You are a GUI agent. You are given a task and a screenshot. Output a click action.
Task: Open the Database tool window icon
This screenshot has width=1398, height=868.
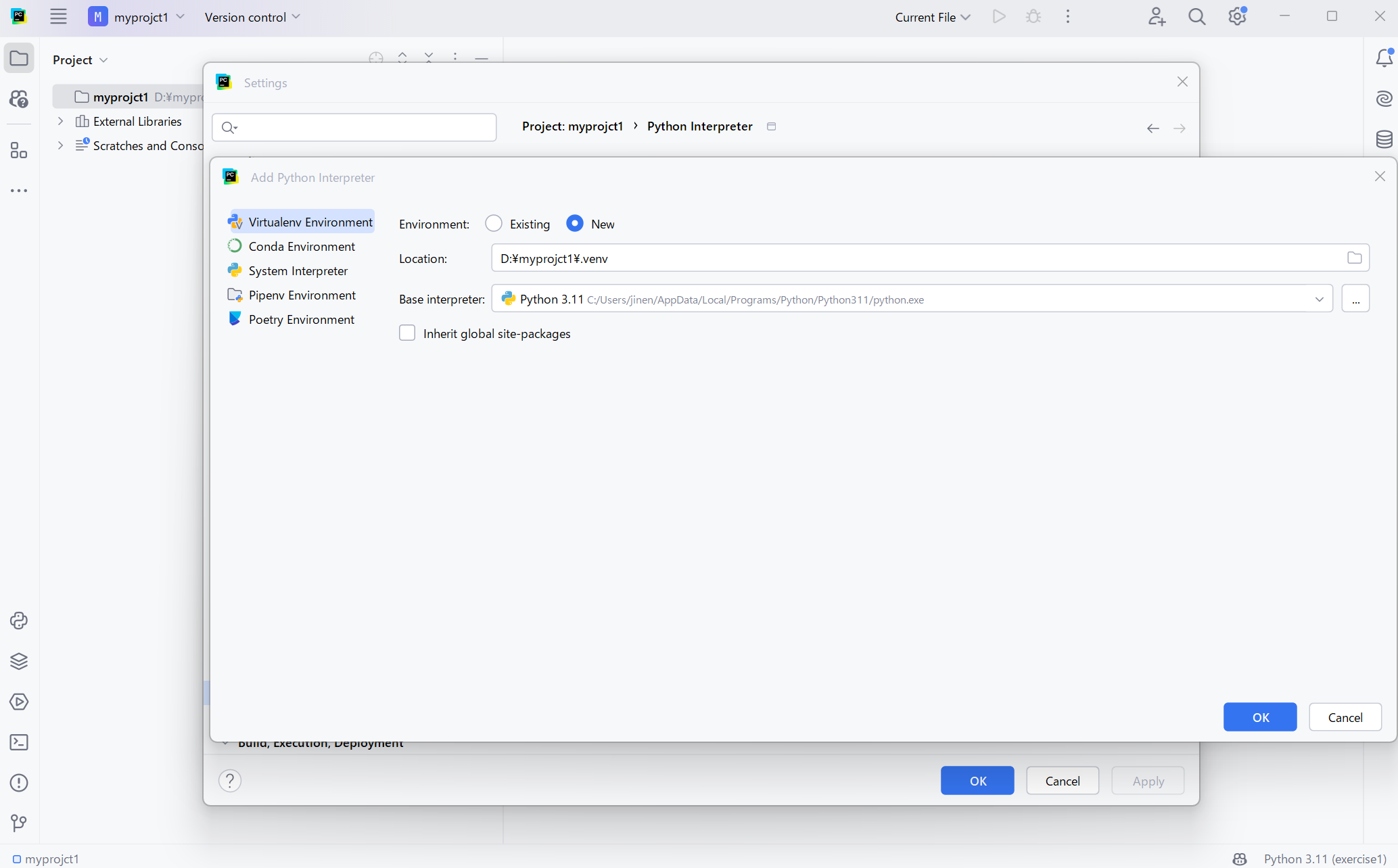[x=1384, y=139]
